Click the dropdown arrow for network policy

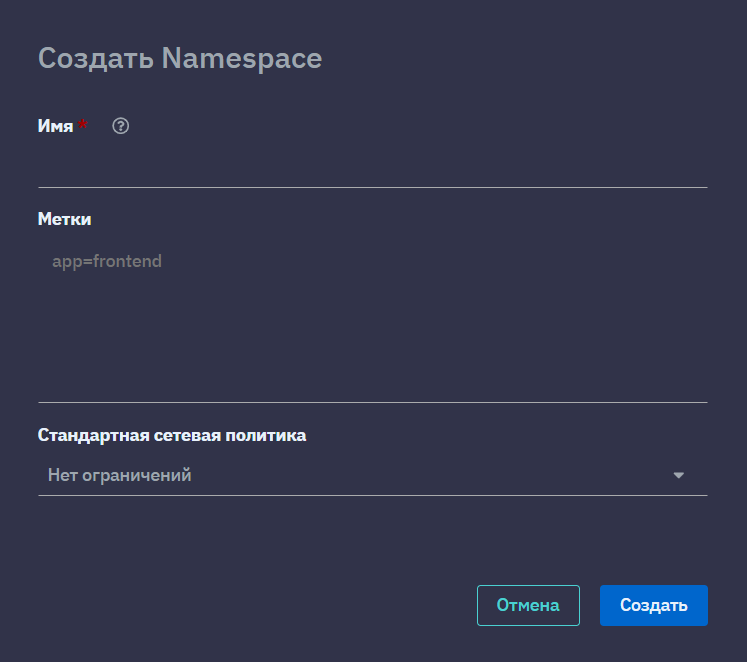coord(678,475)
